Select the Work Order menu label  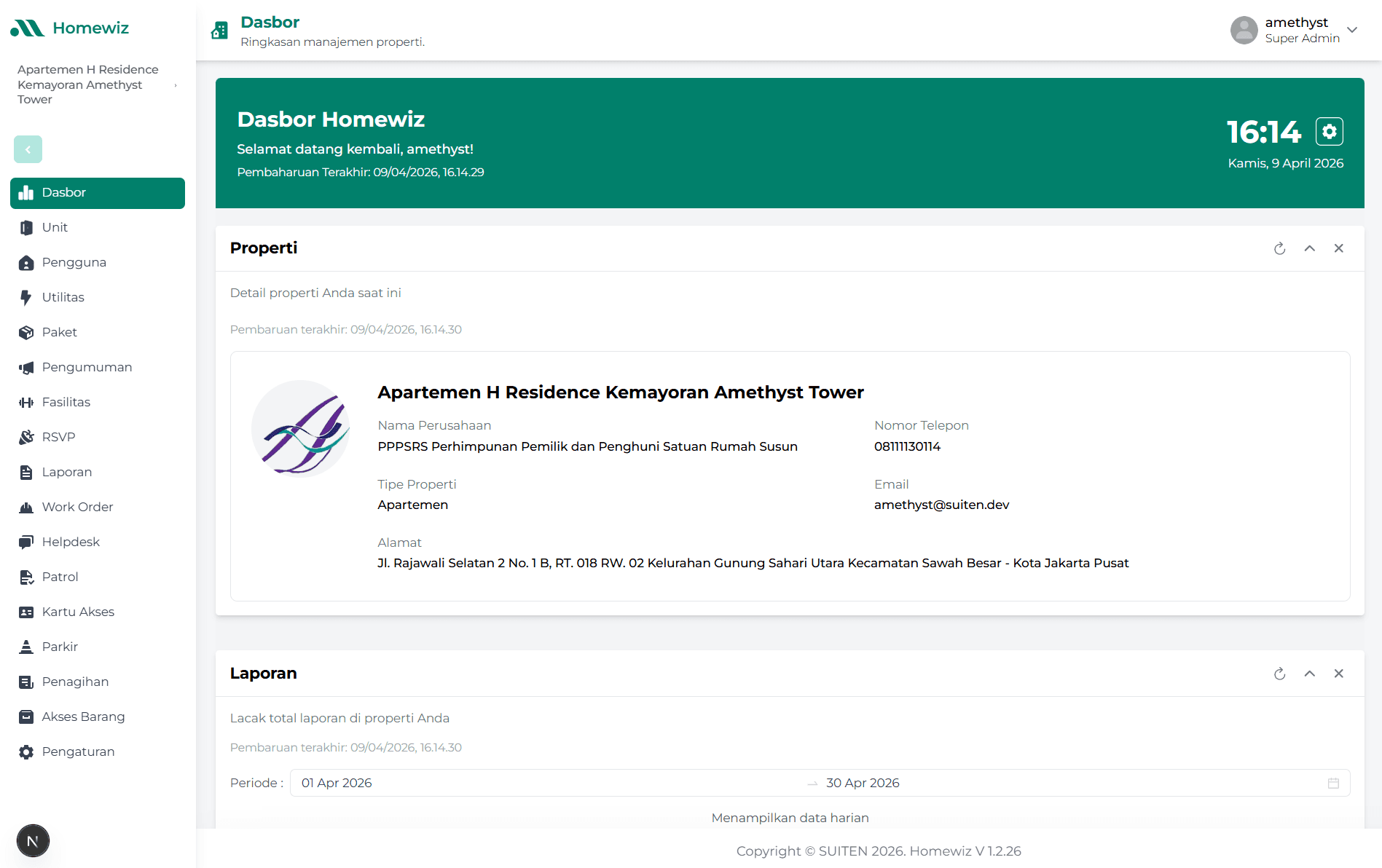[x=77, y=507]
